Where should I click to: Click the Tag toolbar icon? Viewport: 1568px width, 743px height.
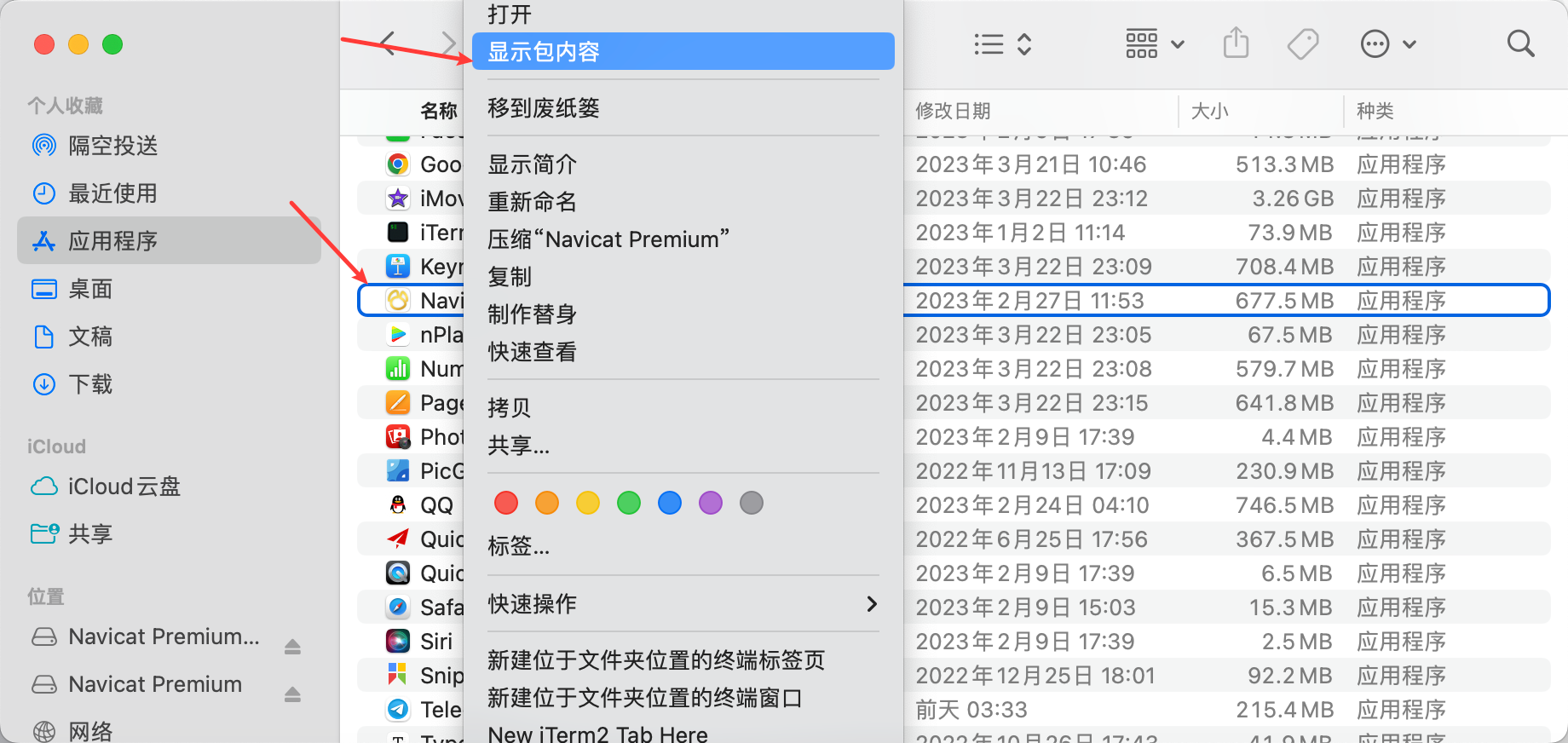[1302, 43]
